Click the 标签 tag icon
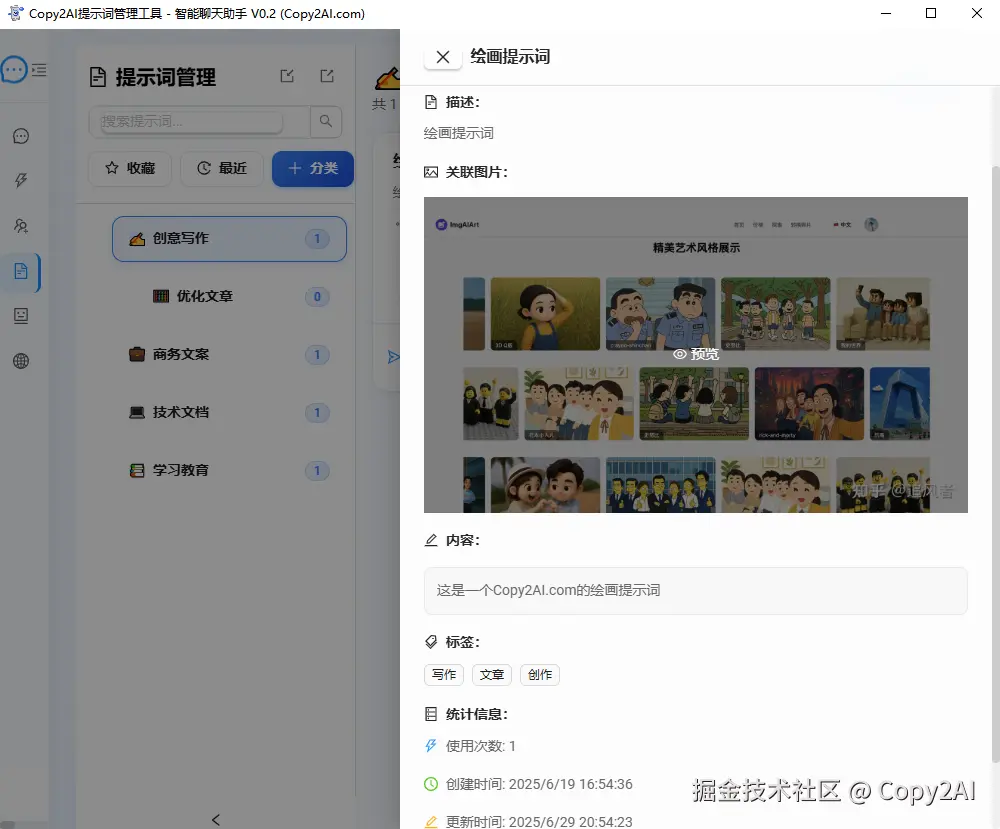 tap(431, 642)
